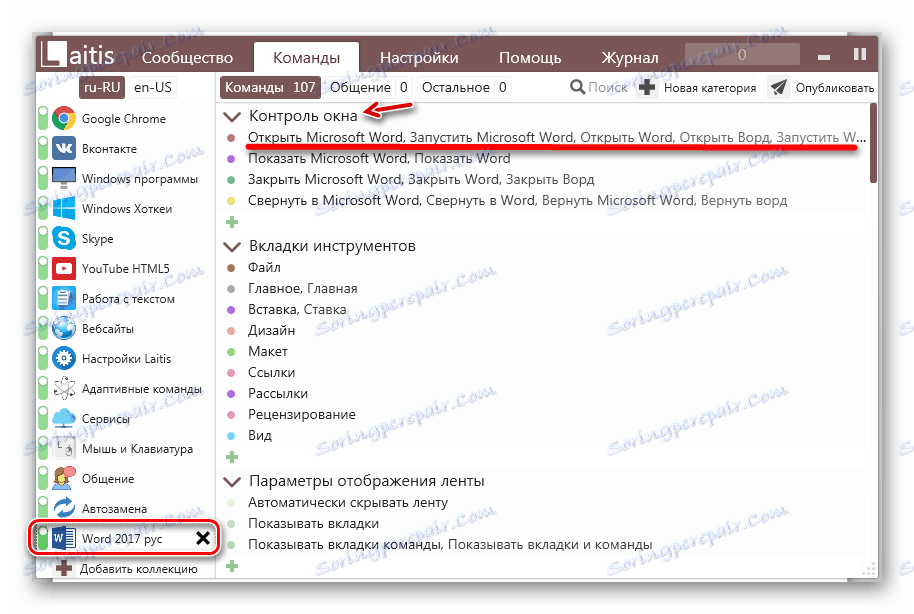Click the plus icon beside Добавить коллекцию
The height and width of the screenshot is (614, 914).
[64, 568]
